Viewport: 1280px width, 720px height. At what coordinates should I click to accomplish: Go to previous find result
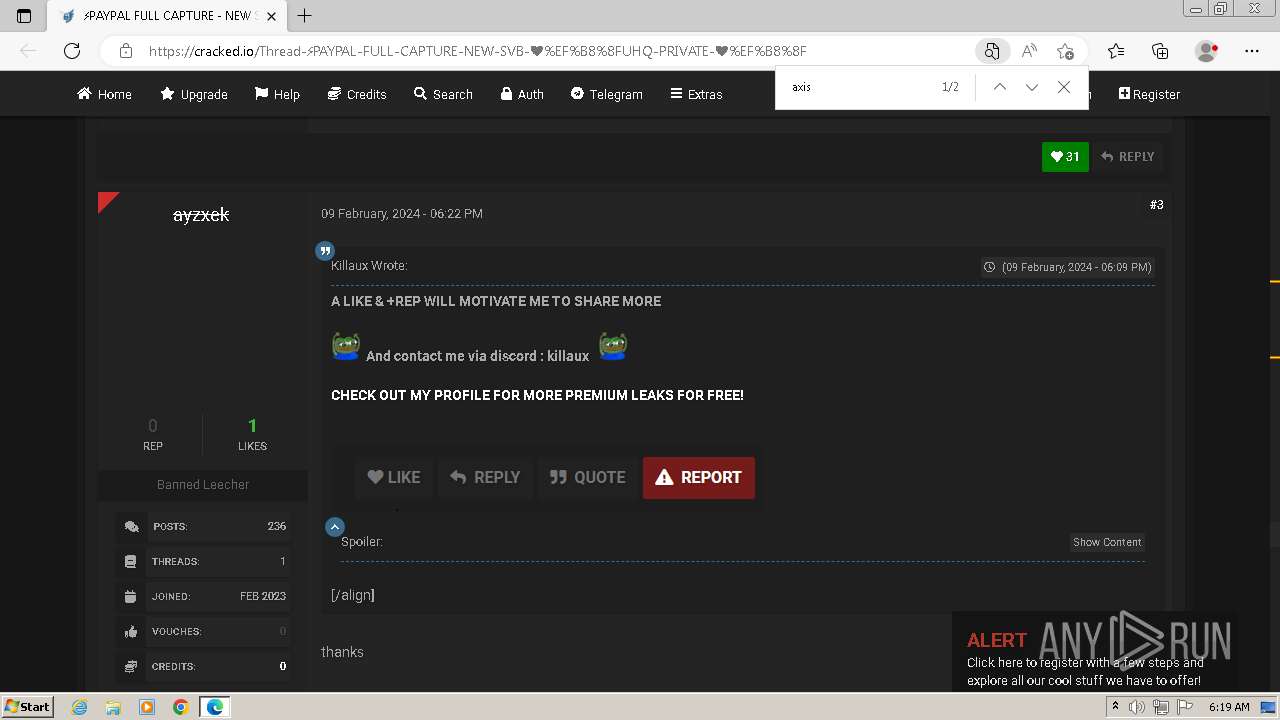[x=999, y=87]
